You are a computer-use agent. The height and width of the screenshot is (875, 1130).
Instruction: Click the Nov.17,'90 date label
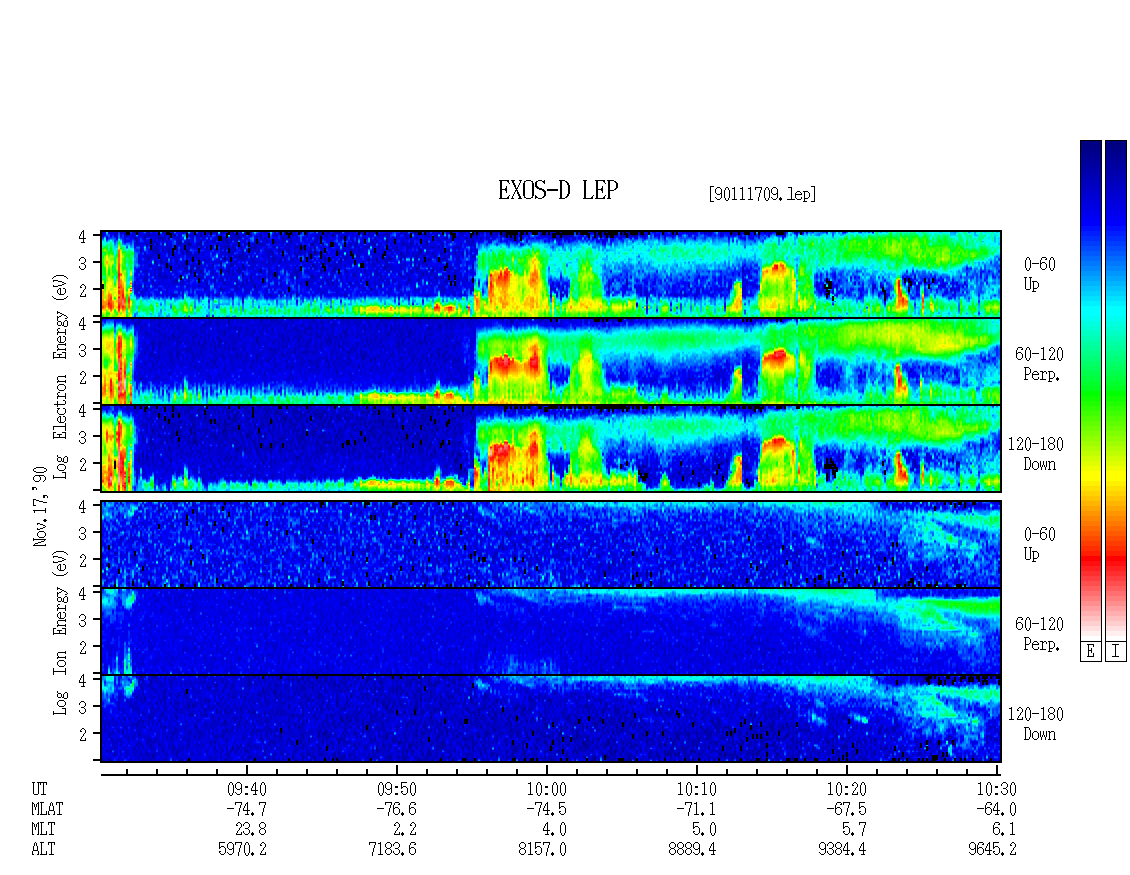click(40, 506)
